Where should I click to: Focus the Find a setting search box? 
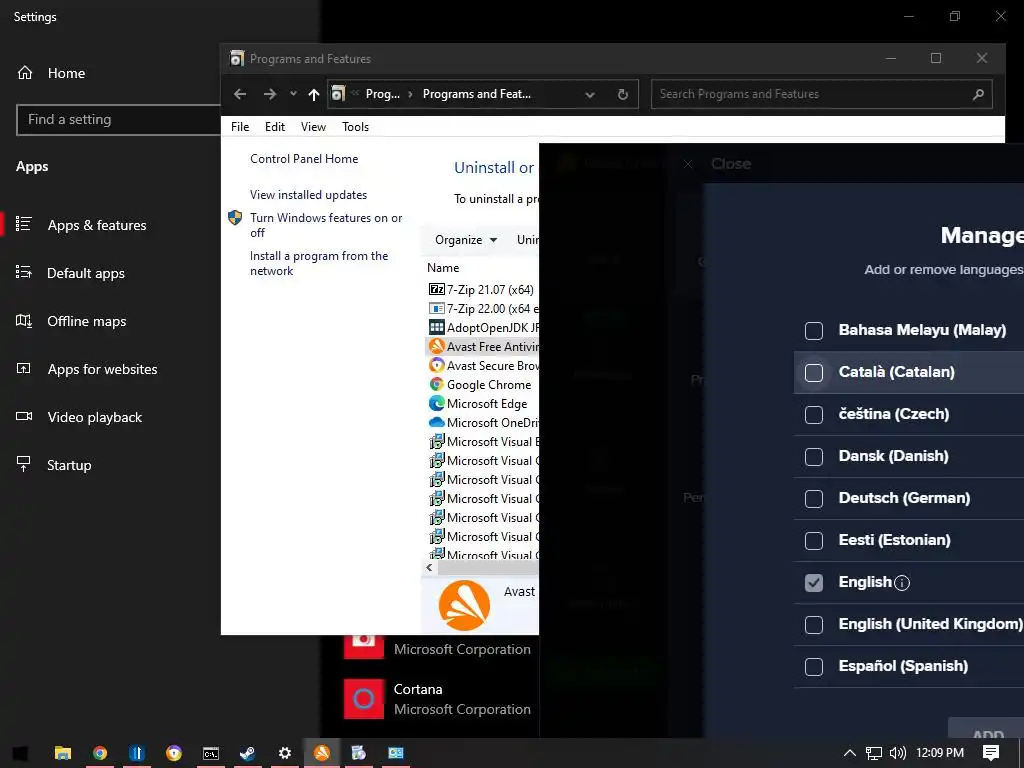click(x=119, y=120)
